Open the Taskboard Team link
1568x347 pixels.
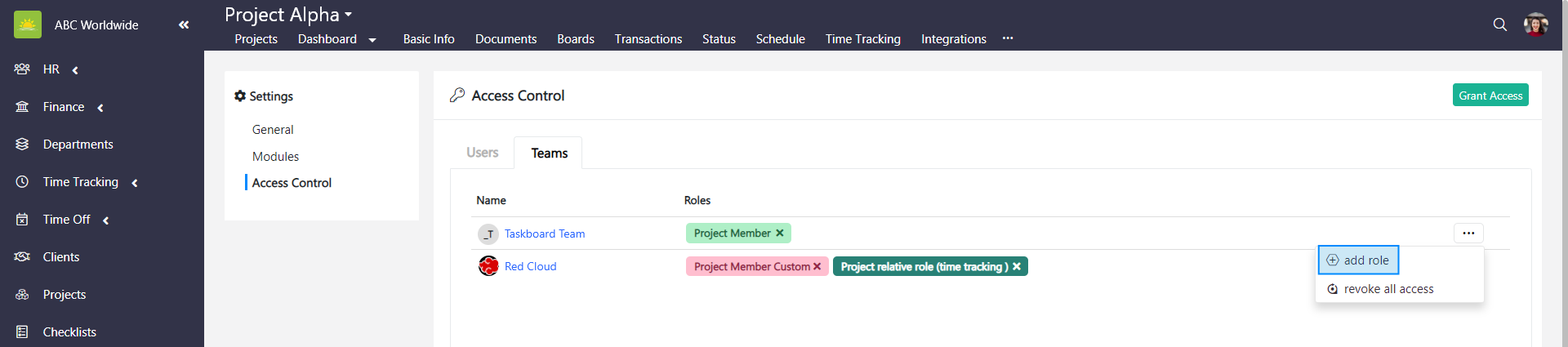coord(544,234)
